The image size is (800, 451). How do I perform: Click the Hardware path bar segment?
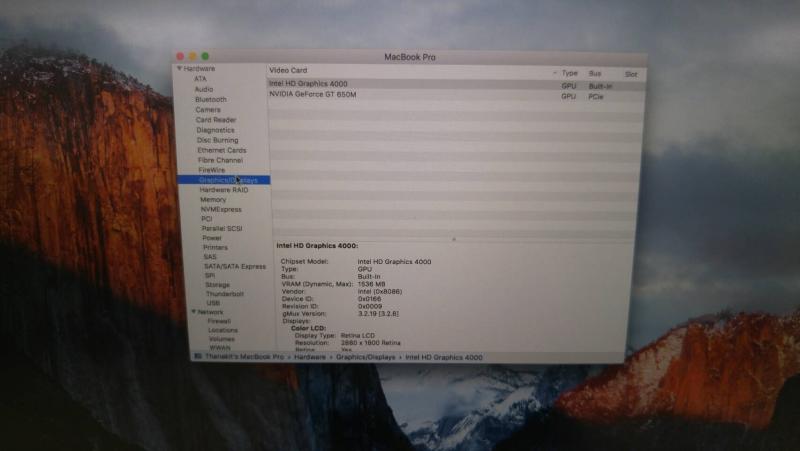pos(310,357)
